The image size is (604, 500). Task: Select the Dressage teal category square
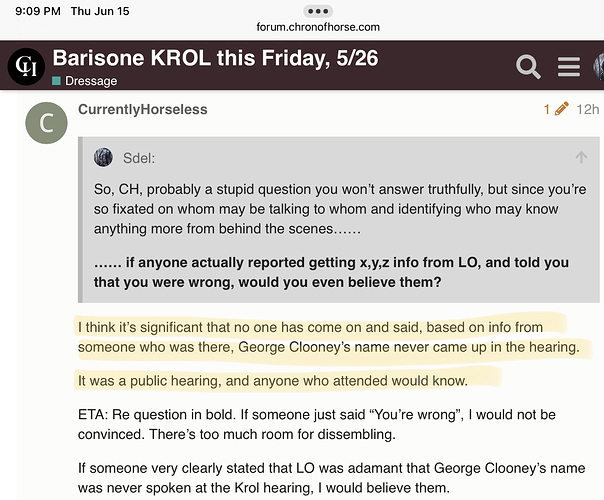(56, 81)
